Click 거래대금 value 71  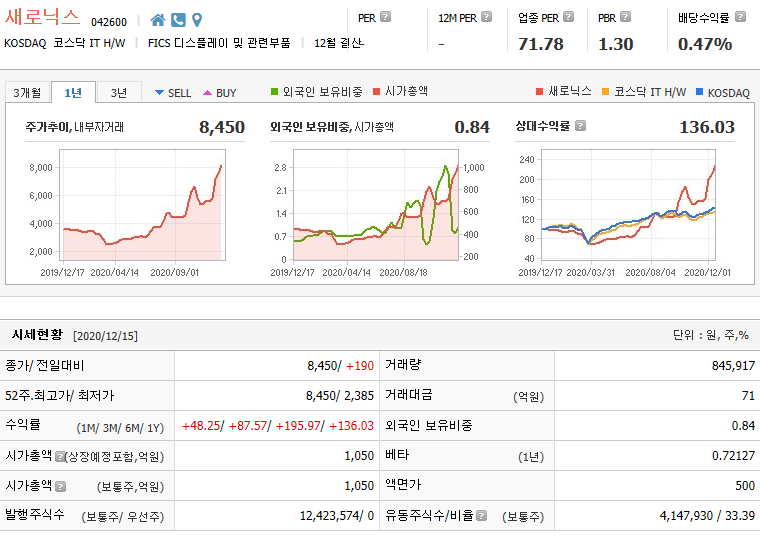click(x=748, y=396)
